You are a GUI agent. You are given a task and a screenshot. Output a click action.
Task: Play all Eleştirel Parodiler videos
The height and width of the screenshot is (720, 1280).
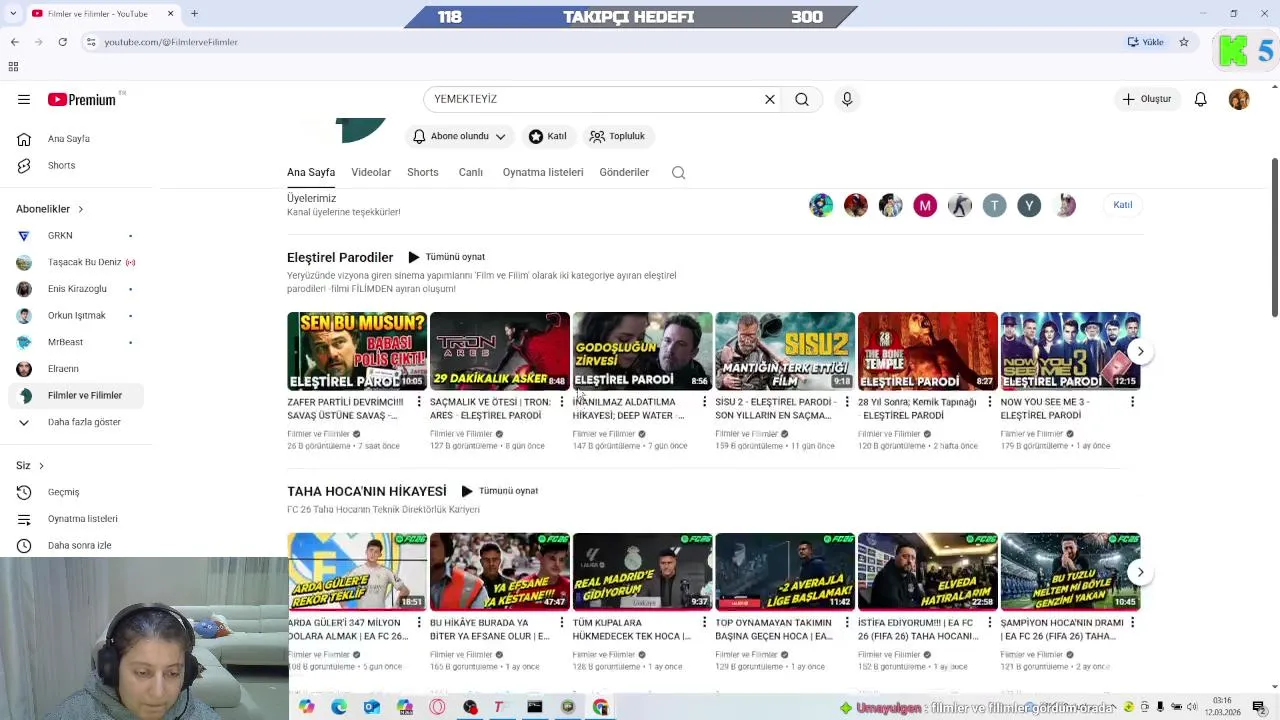pos(446,257)
